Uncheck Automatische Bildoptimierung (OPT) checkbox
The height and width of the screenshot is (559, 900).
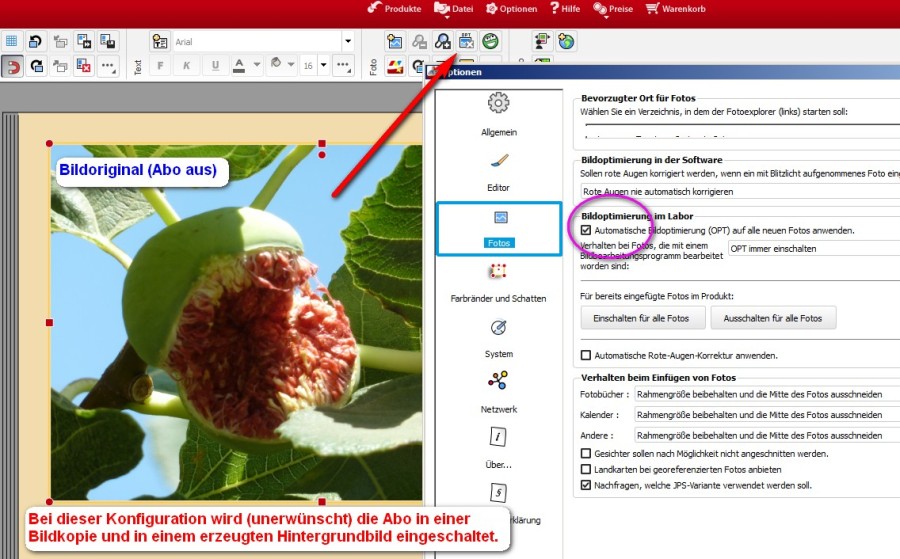click(586, 230)
